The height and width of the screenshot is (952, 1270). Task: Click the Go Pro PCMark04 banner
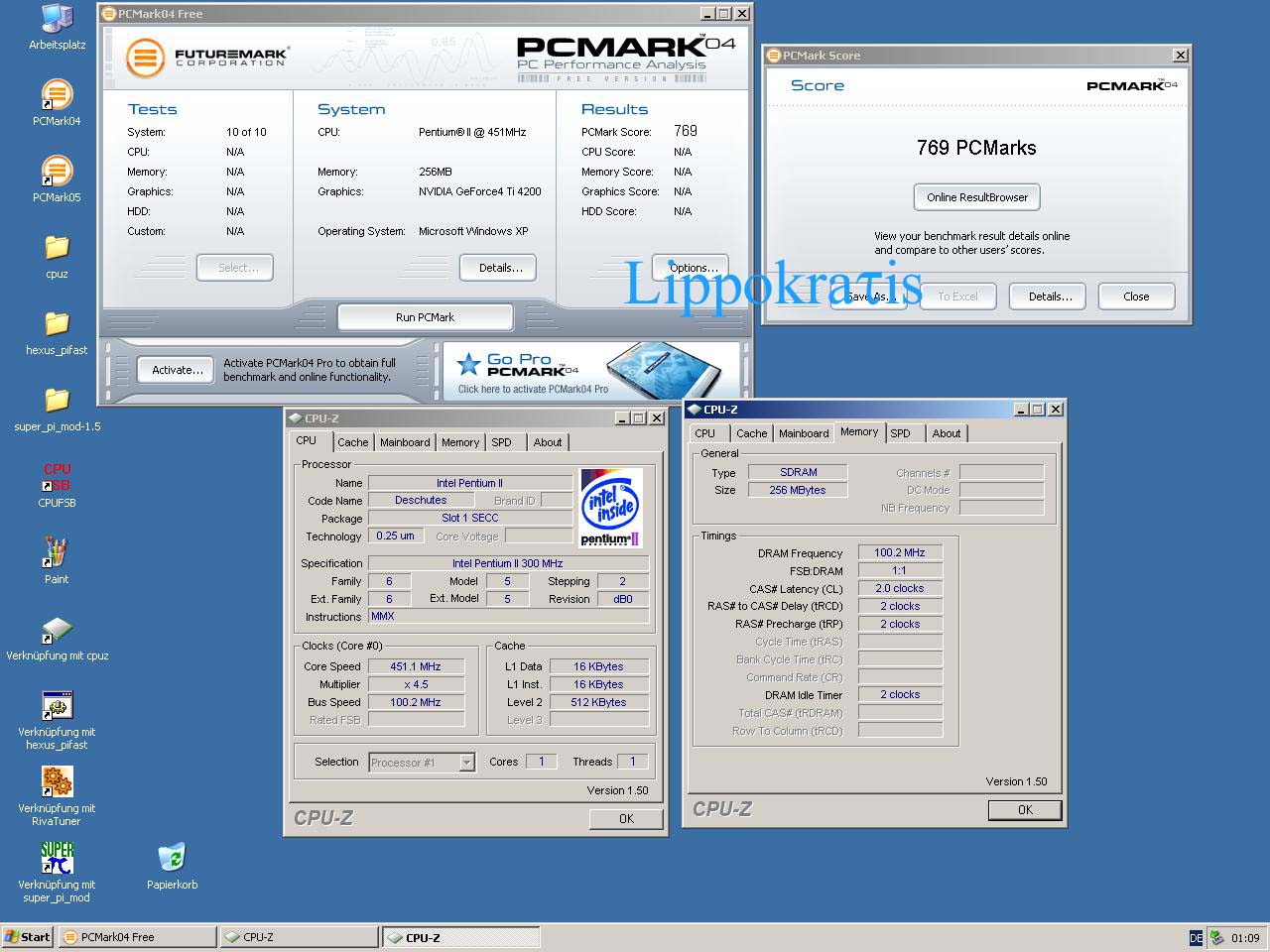[591, 371]
